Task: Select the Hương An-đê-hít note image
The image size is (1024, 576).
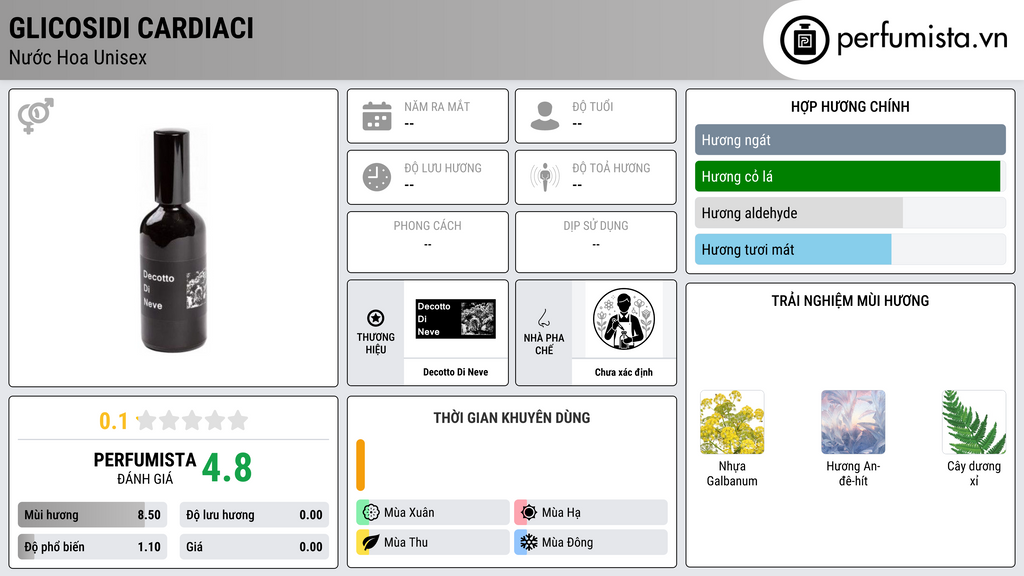Action: pyautogui.click(x=853, y=422)
